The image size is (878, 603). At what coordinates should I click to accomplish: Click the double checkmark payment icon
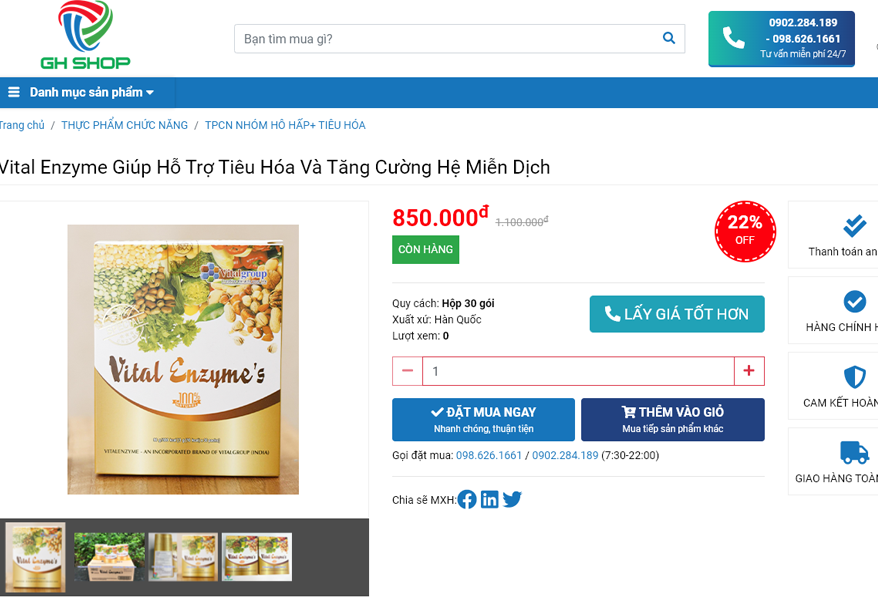pos(854,226)
